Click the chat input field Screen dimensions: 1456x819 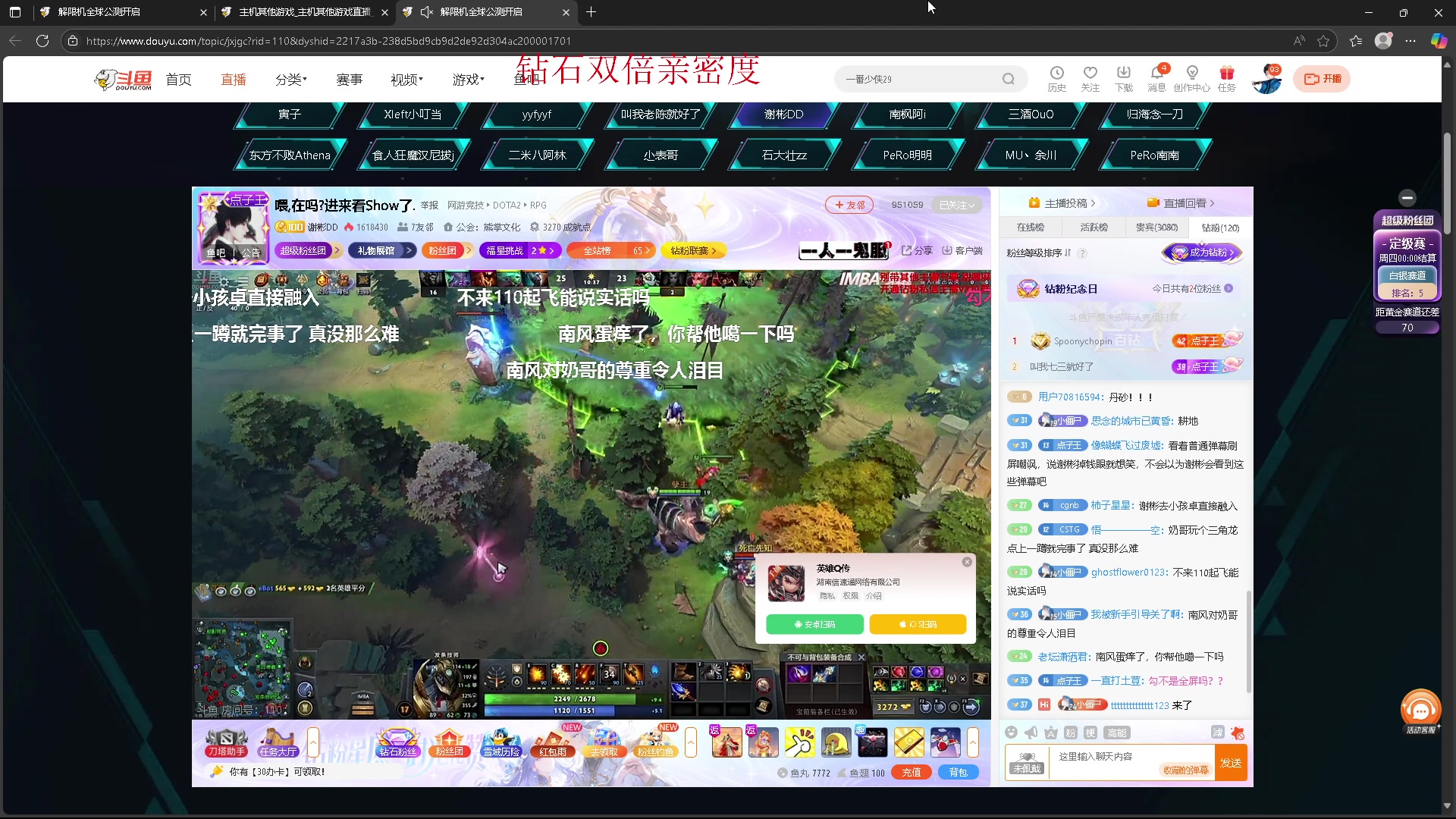pos(1130,763)
